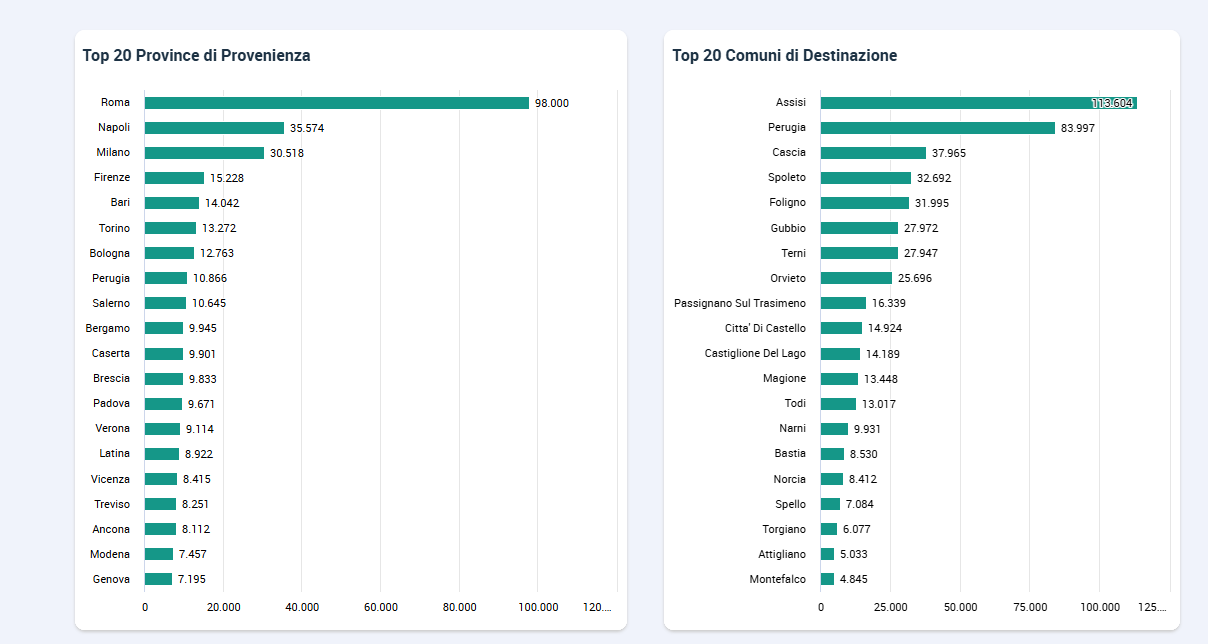
Task: Click the Foligno bar in the destination chart
Action: [865, 203]
